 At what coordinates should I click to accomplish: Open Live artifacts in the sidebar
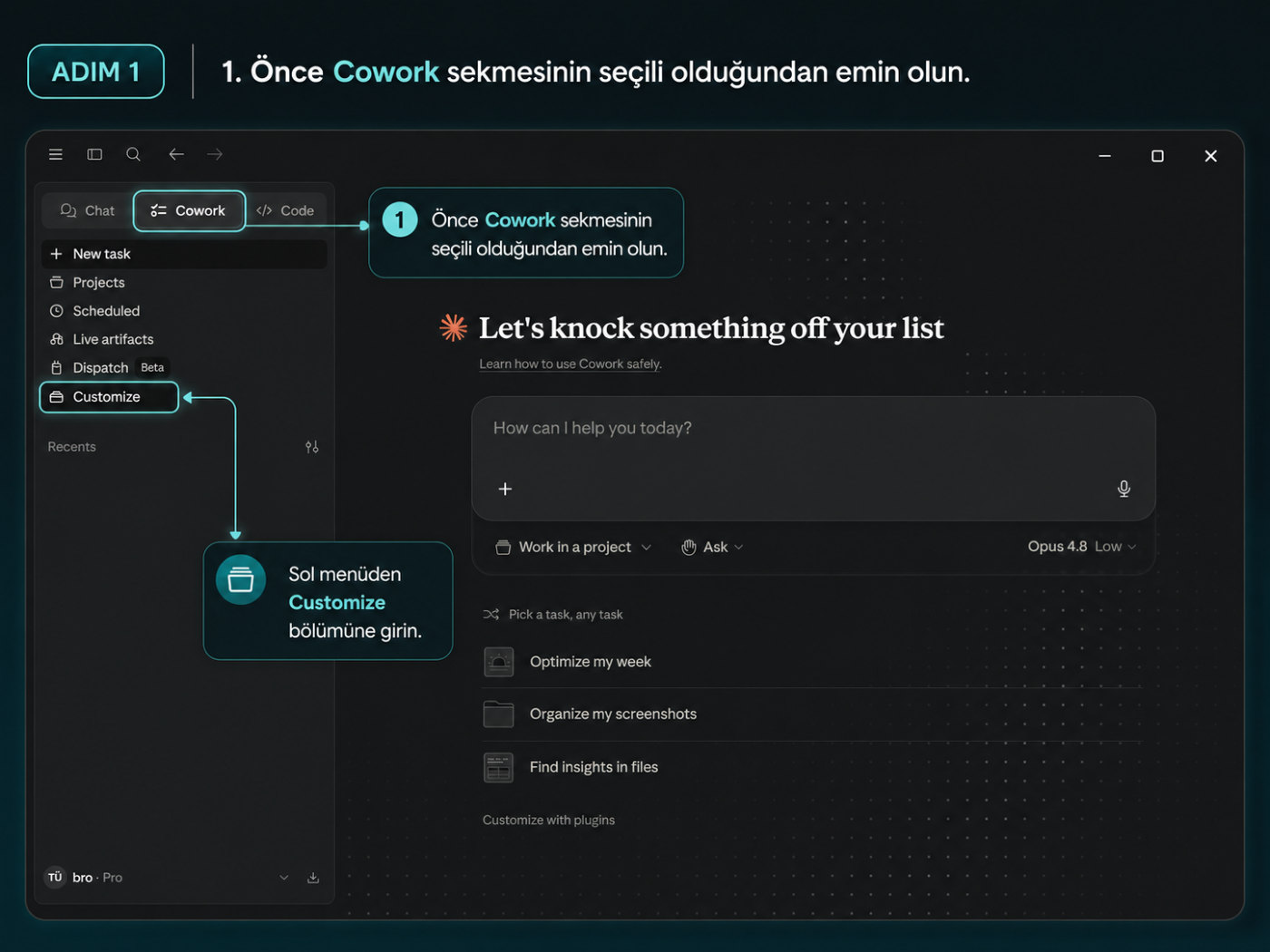[x=184, y=339]
